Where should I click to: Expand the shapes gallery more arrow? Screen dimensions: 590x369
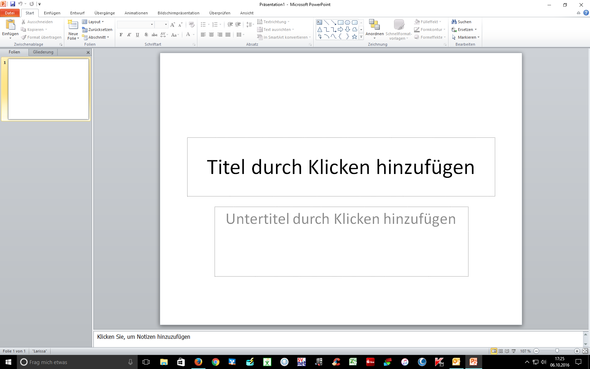tap(361, 37)
